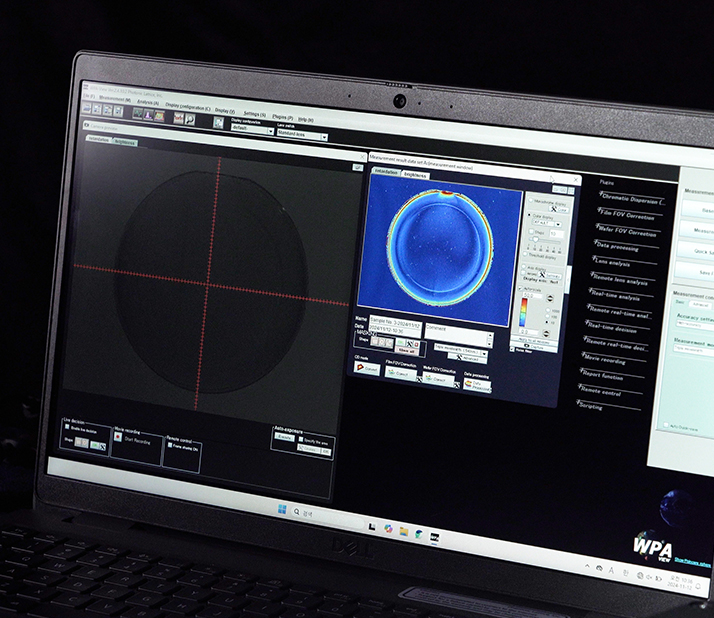The height and width of the screenshot is (618, 714).
Task: Open the Help (H) menu
Action: pos(306,120)
